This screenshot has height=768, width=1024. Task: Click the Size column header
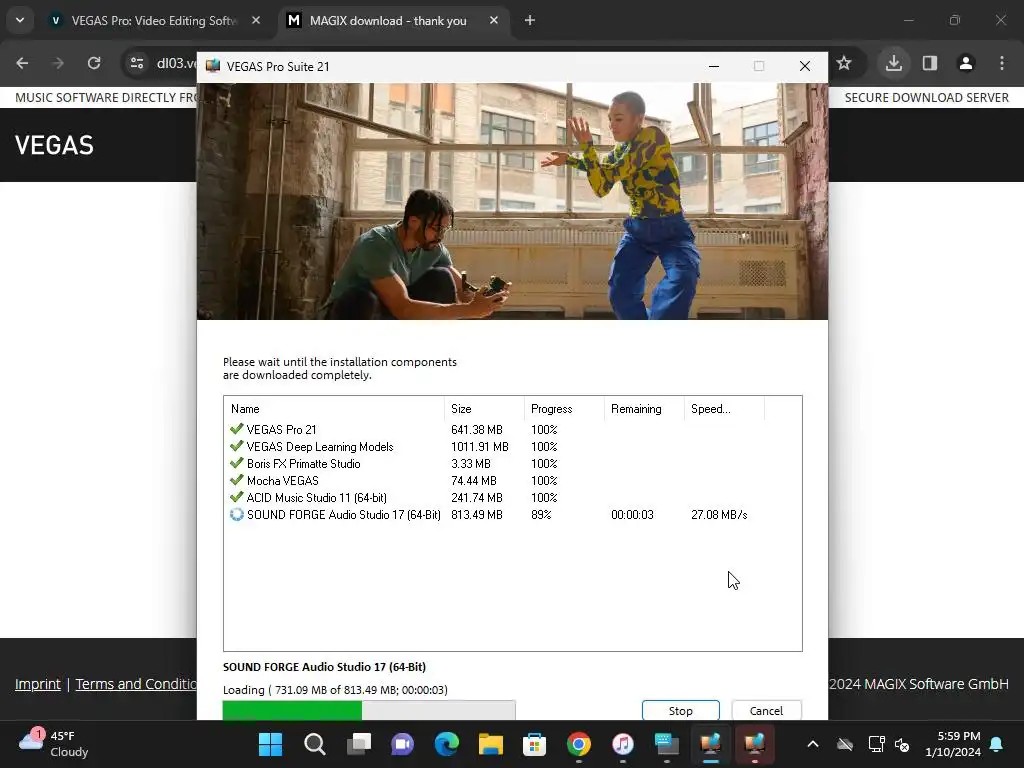pos(484,409)
